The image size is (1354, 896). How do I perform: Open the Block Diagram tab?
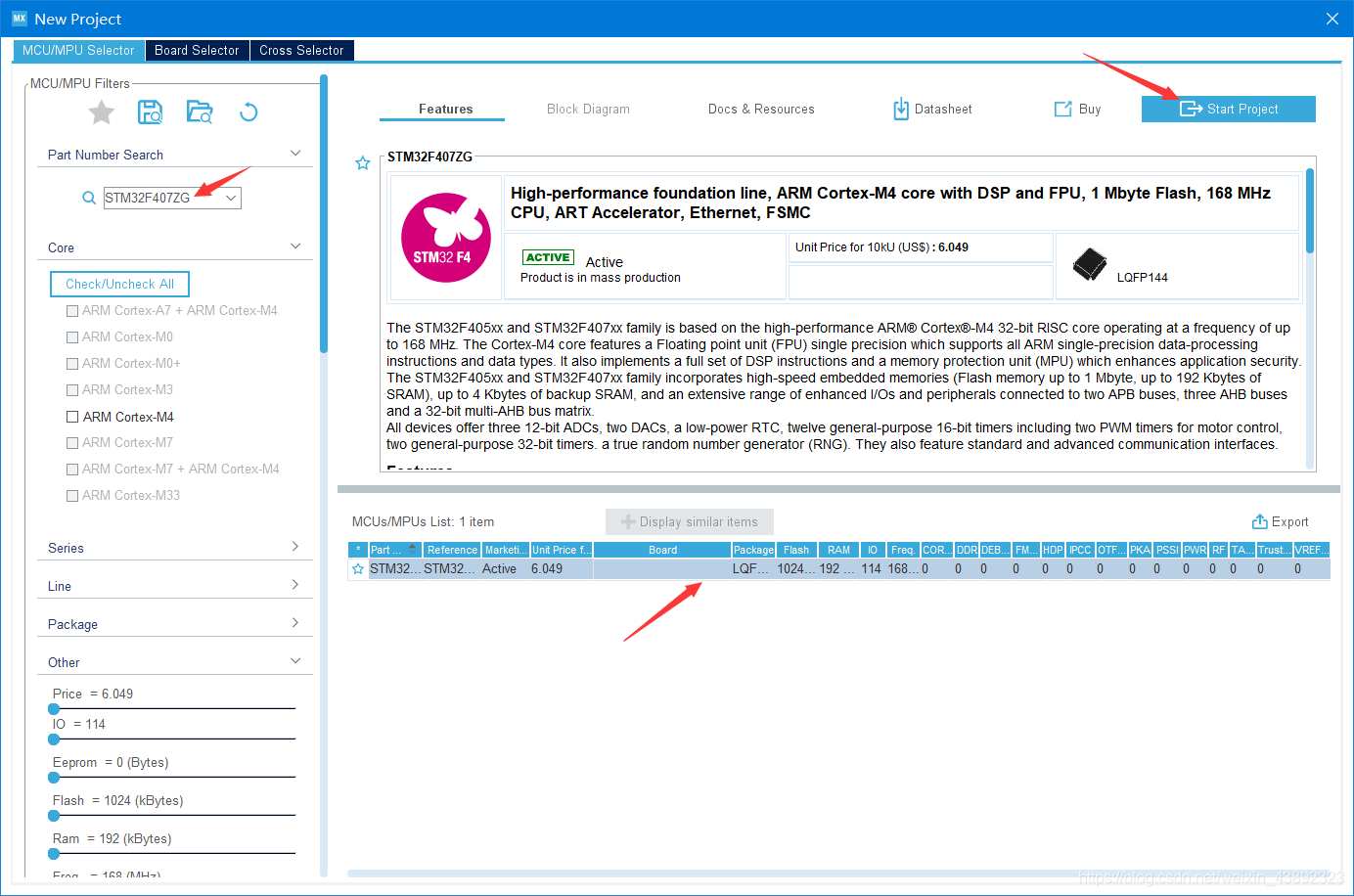coord(588,110)
